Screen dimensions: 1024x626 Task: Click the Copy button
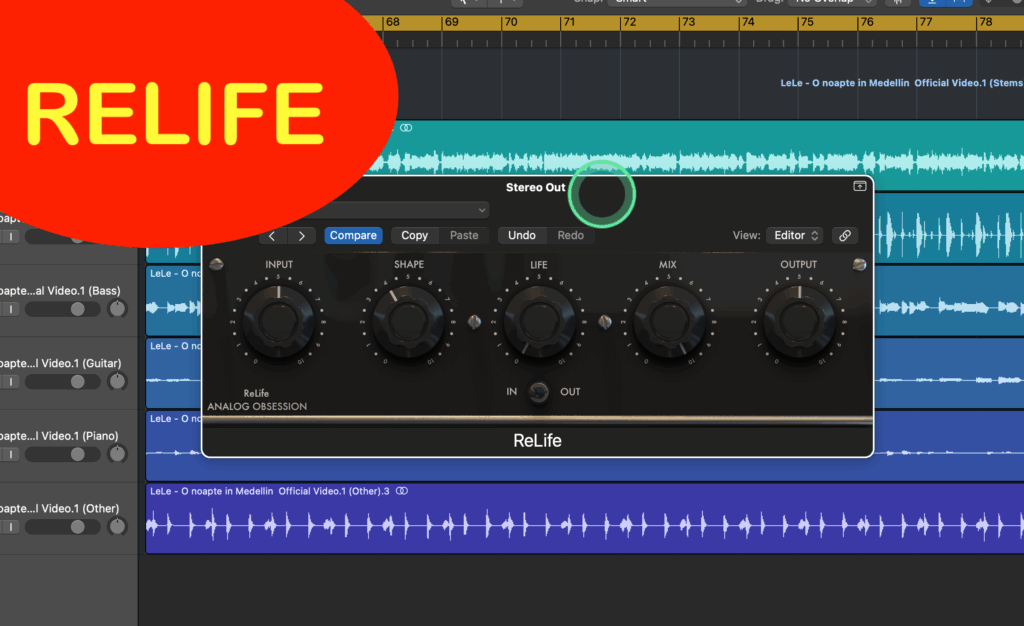click(414, 236)
